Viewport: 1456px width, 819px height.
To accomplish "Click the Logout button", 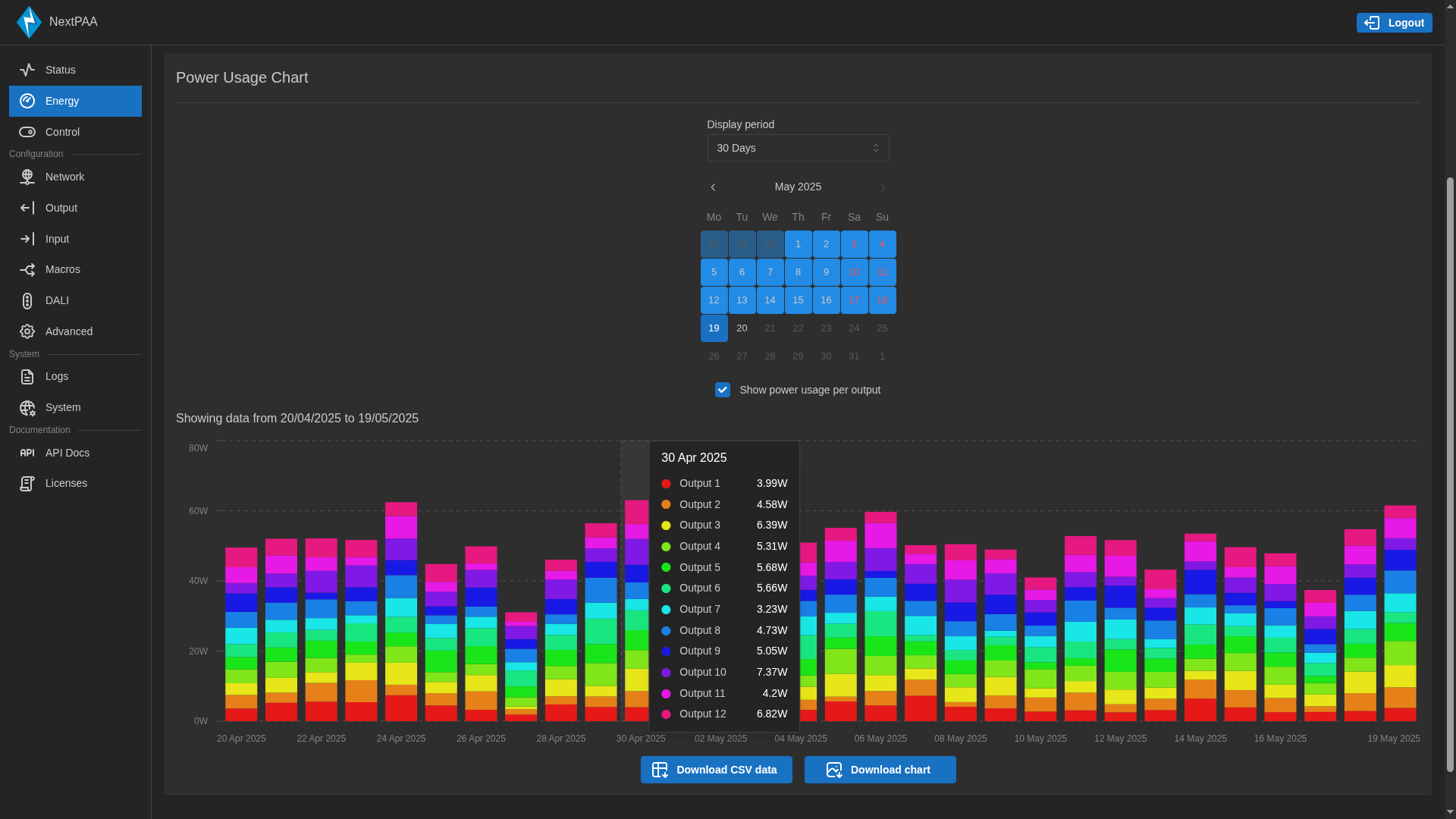I will coord(1394,23).
